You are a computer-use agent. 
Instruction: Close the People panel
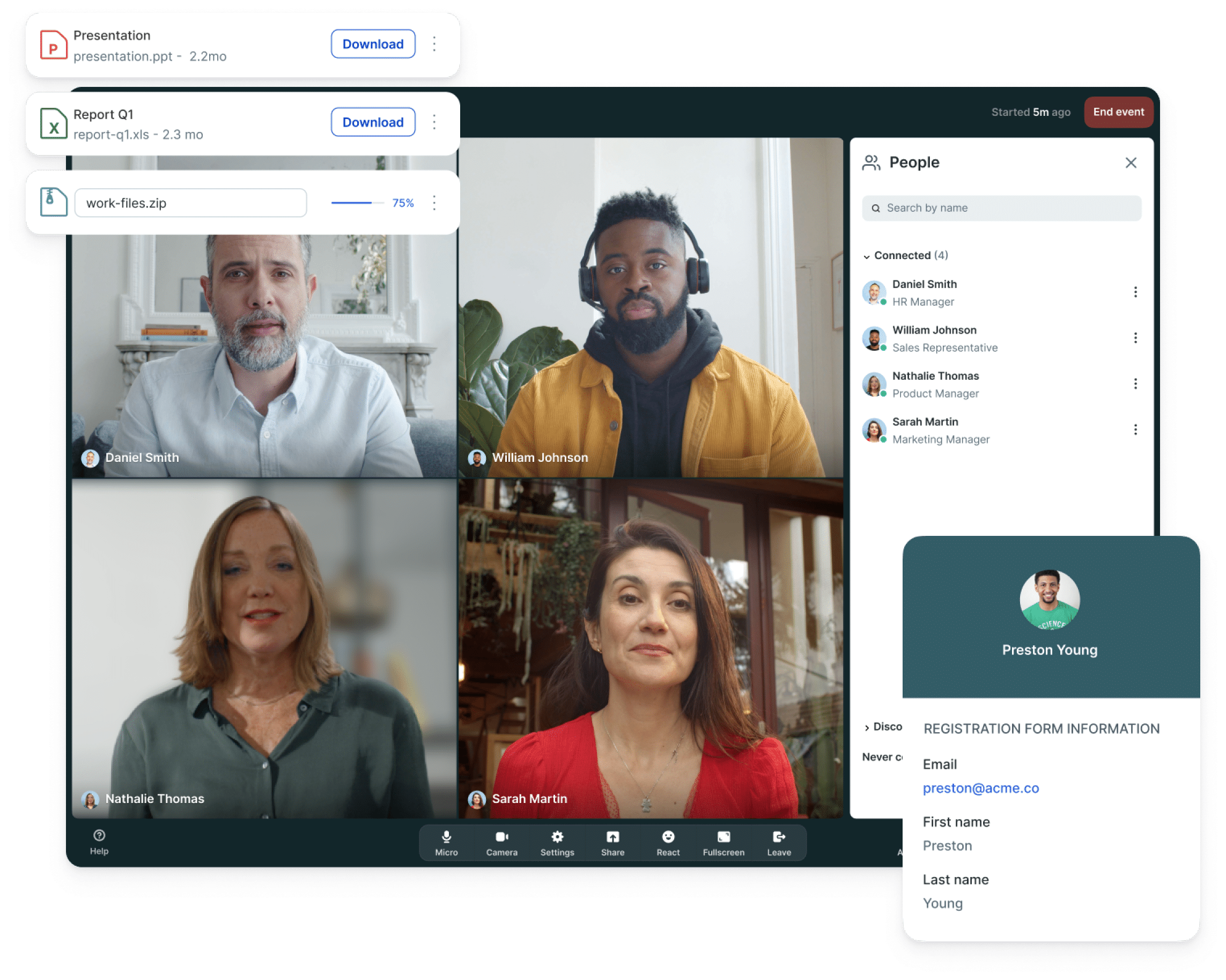(1131, 163)
